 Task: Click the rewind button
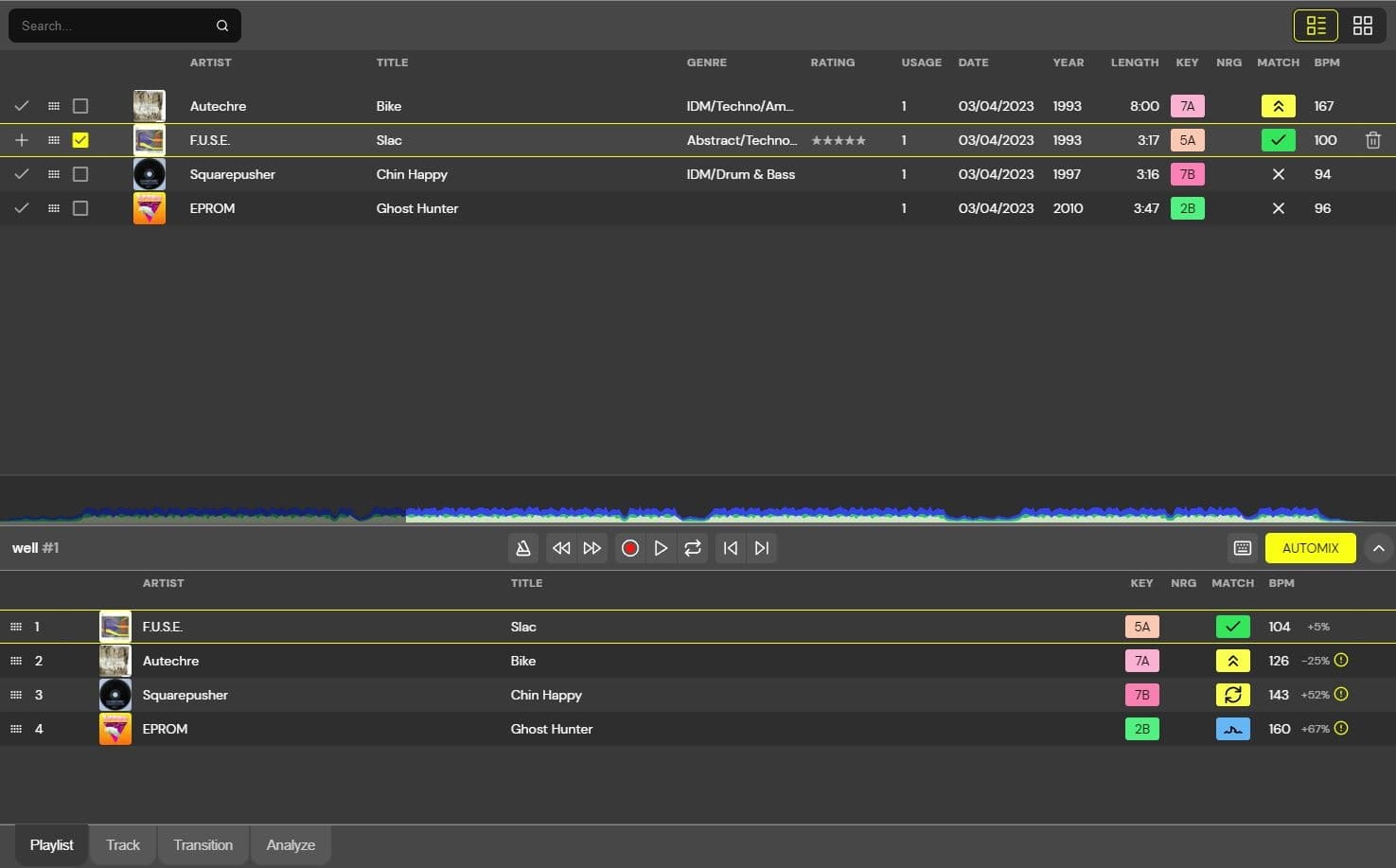coord(561,548)
